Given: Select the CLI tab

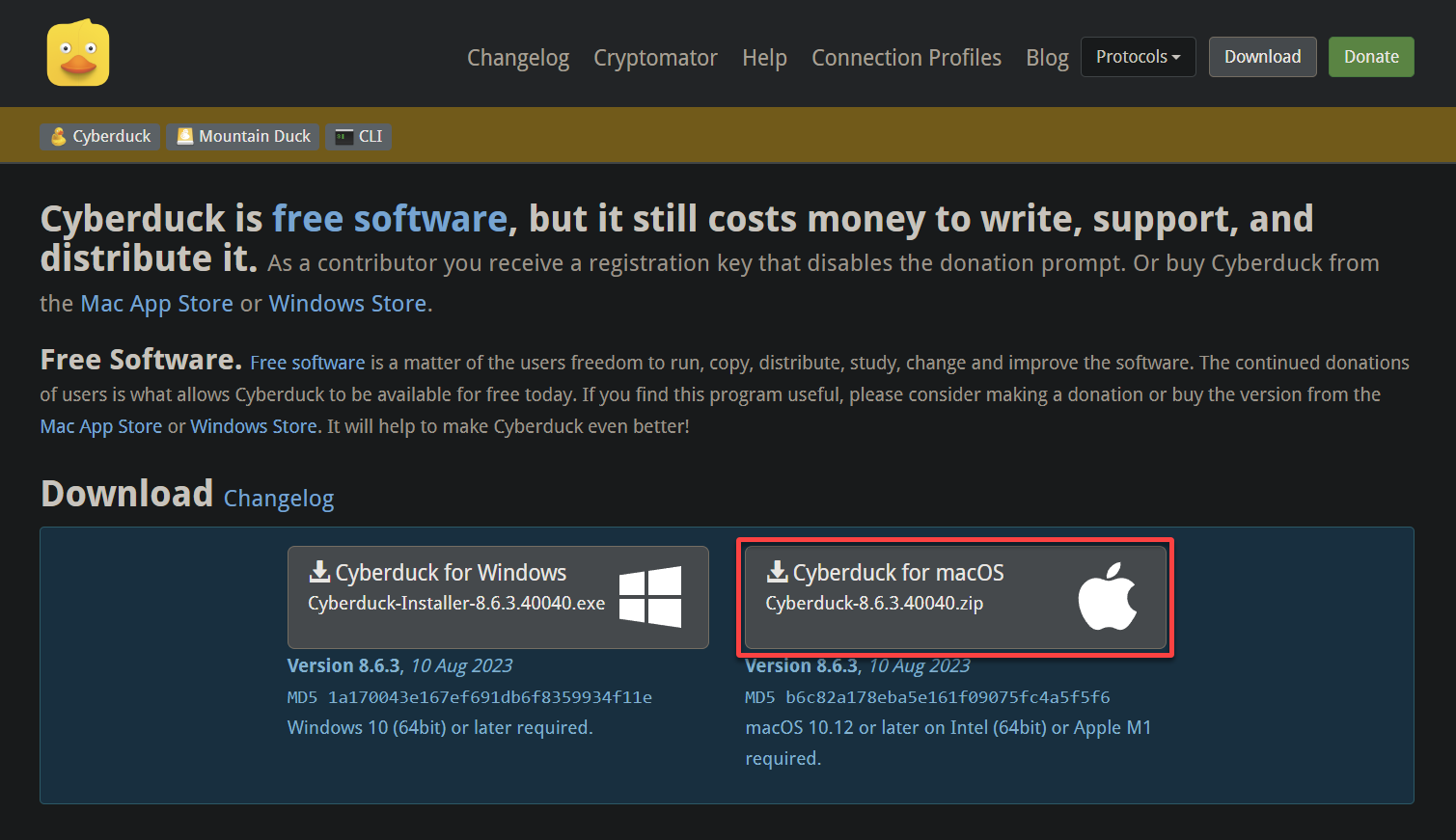Looking at the screenshot, I should (x=359, y=136).
